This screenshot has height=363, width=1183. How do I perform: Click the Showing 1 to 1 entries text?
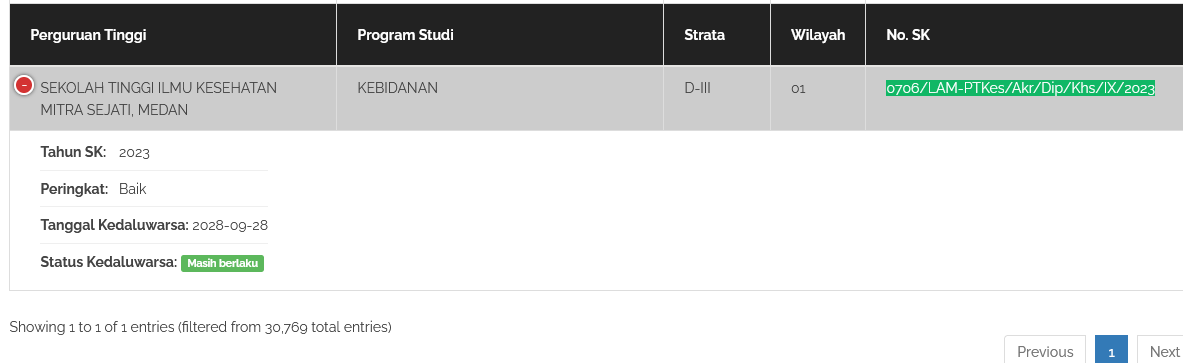click(x=201, y=328)
